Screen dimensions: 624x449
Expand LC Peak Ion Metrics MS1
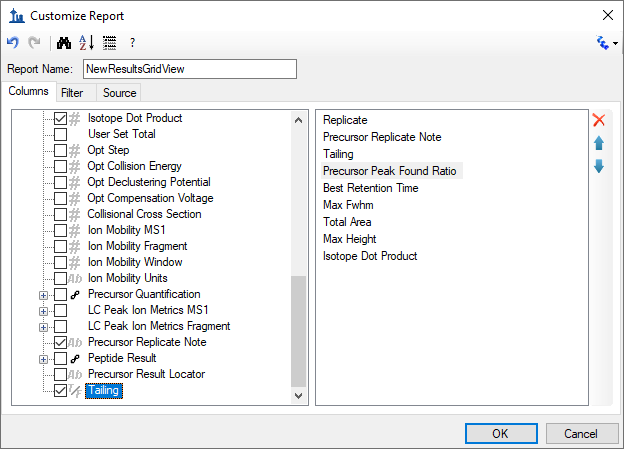pos(43,311)
